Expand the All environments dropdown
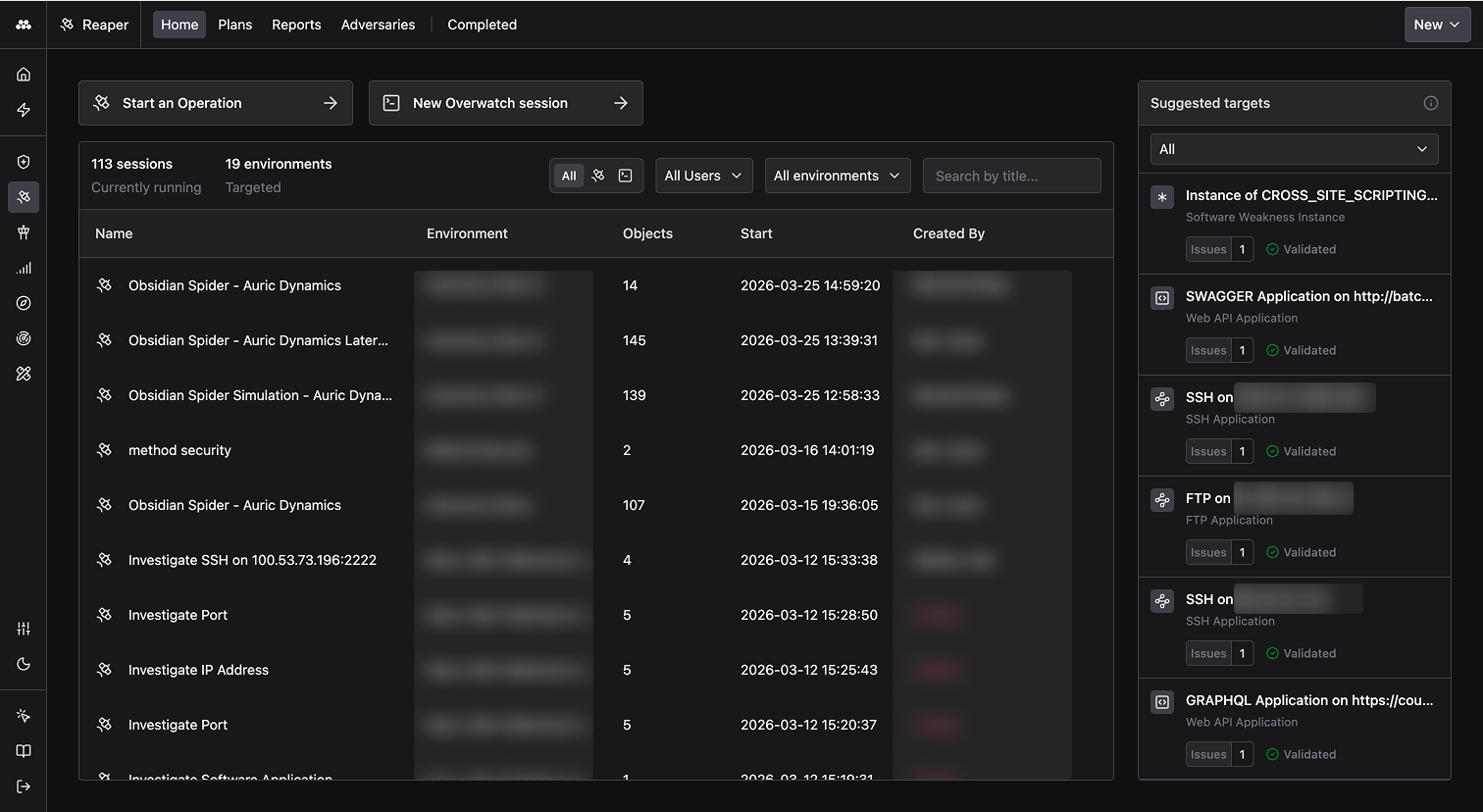Image resolution: width=1483 pixels, height=812 pixels. (x=837, y=176)
